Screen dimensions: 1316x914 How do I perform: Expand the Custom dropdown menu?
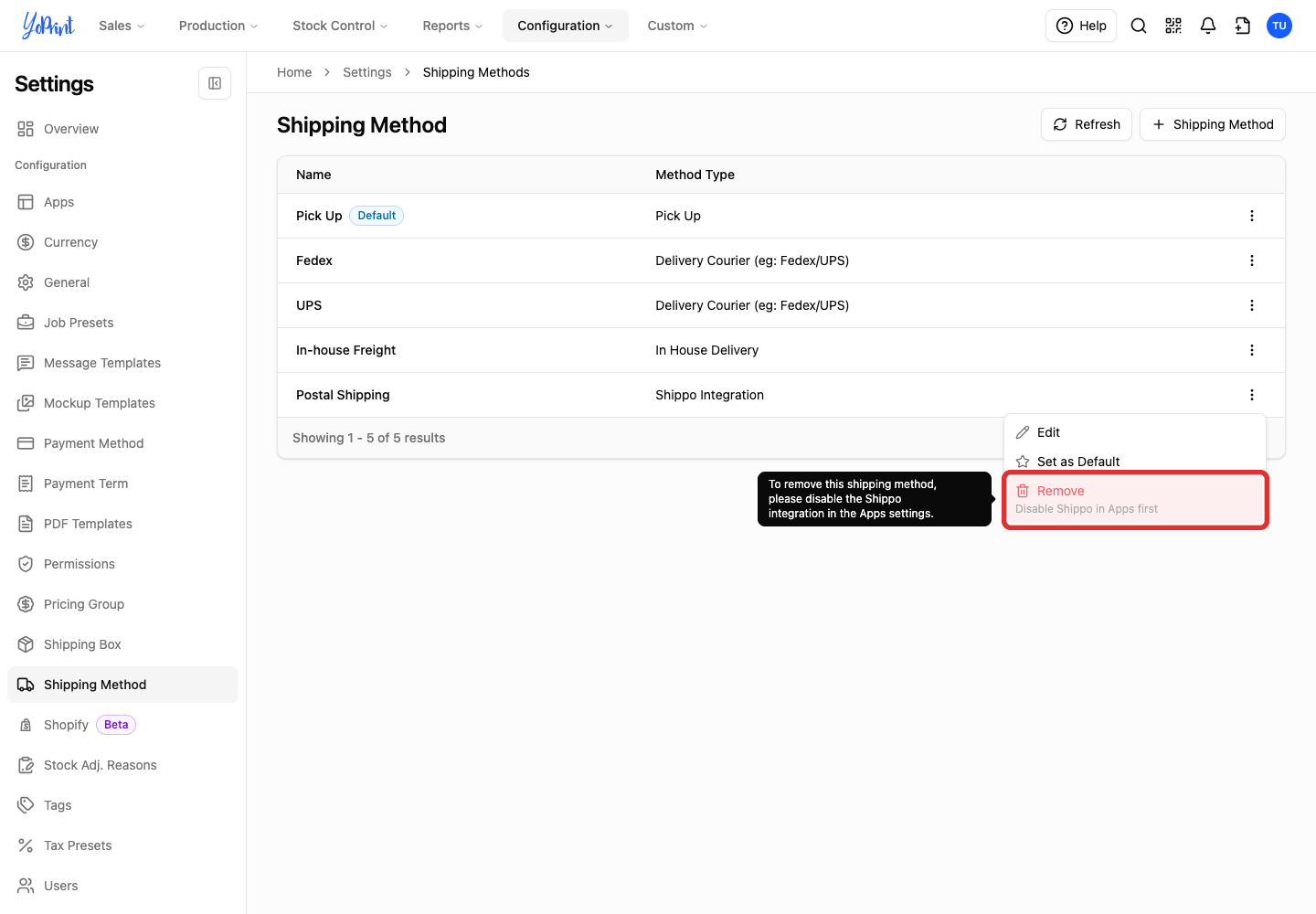[677, 26]
